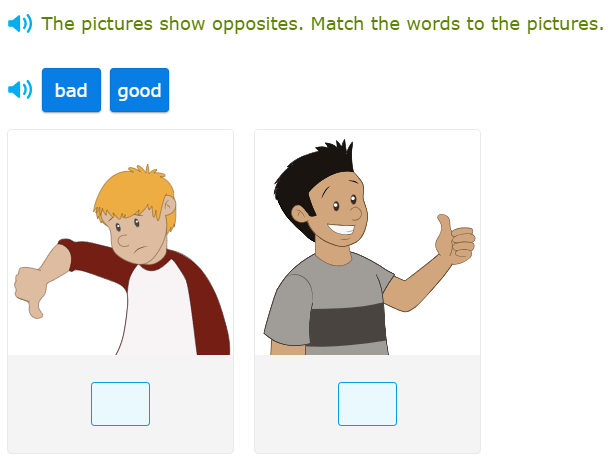Screen dimensions: 608x466
Task: Play audio for the word choices
Action: (x=20, y=91)
